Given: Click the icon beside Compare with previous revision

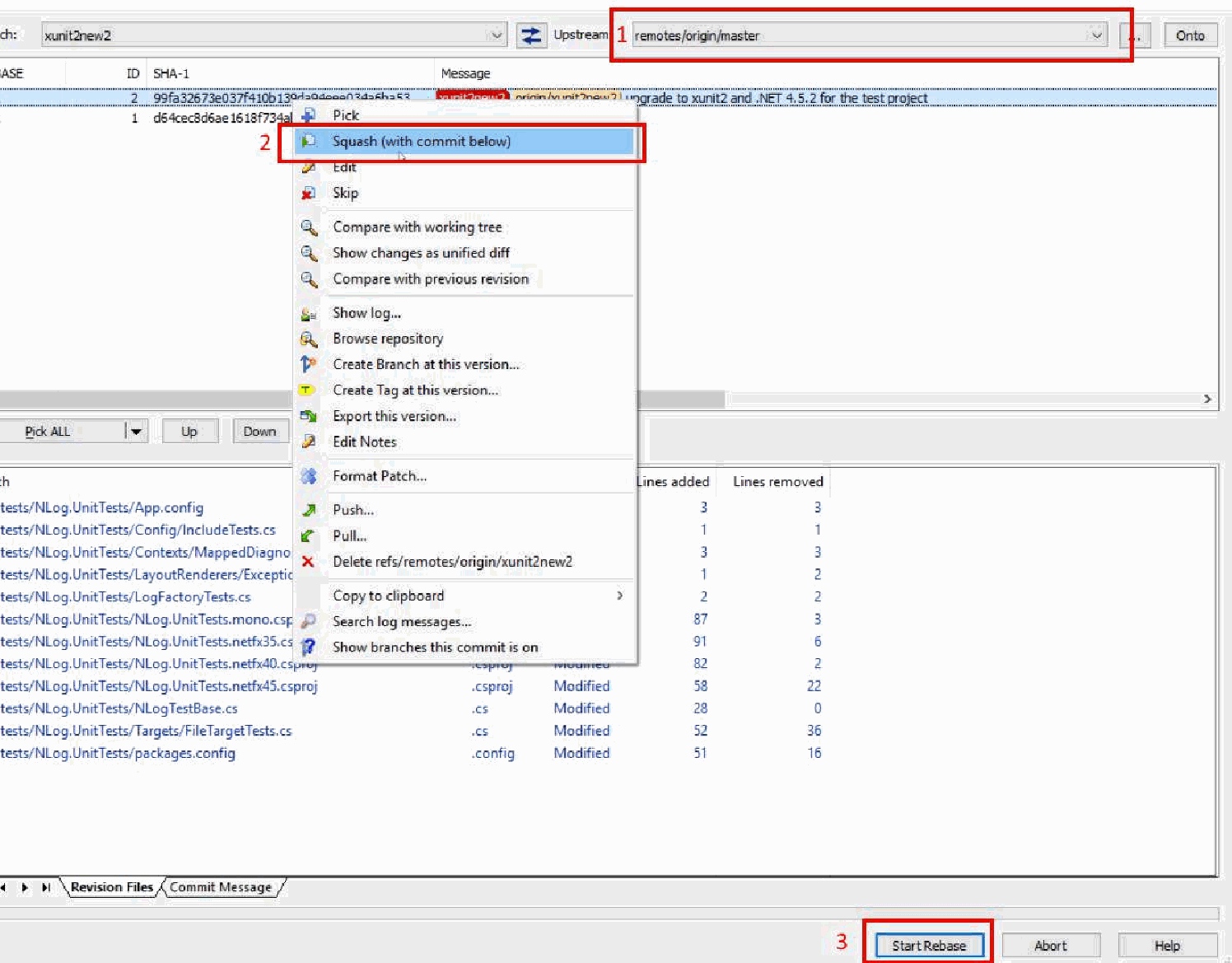Looking at the screenshot, I should (309, 279).
